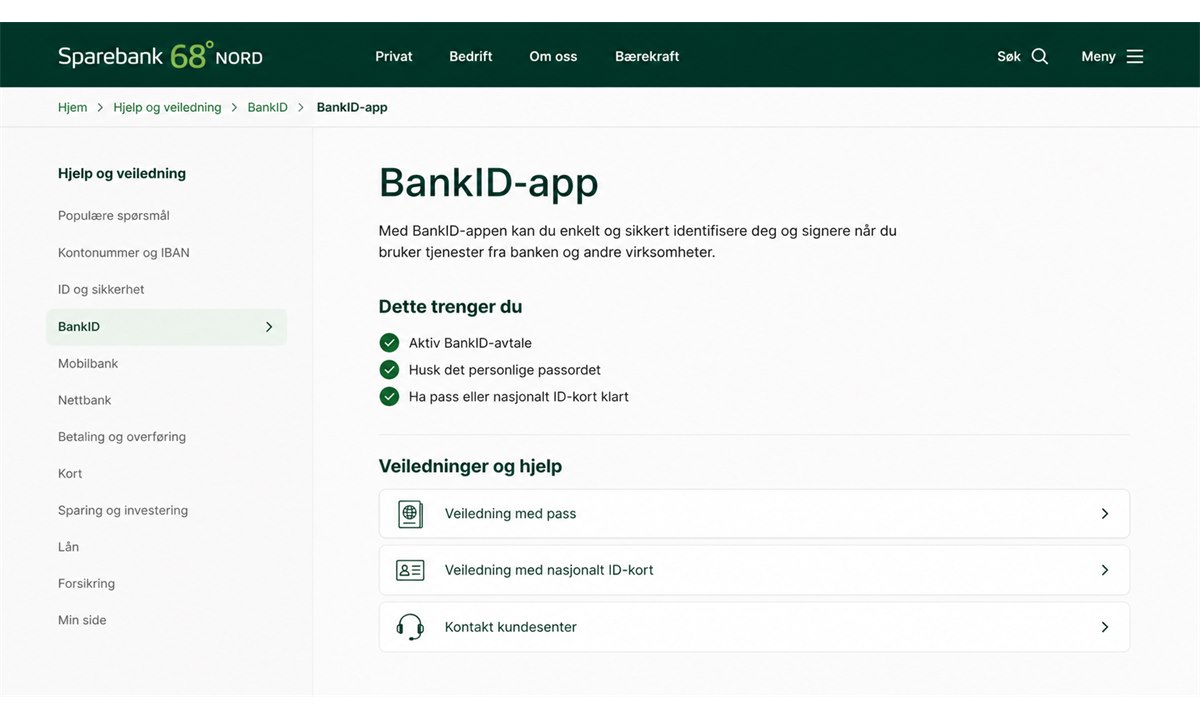Open the Om oss menu

(553, 56)
